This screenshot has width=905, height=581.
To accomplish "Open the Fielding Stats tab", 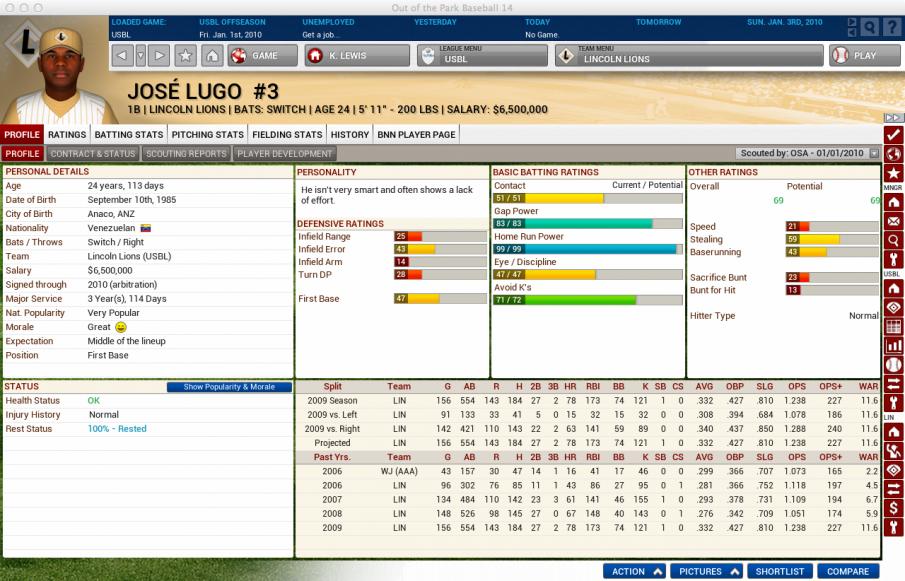I will [287, 134].
